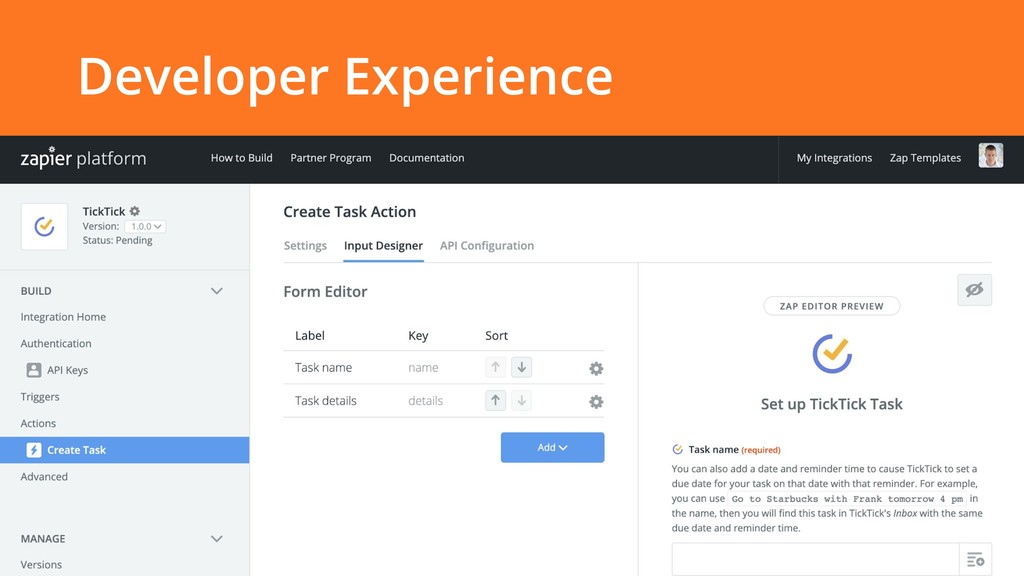The height and width of the screenshot is (576, 1024).
Task: Click the 'name' key cell
Action: [423, 368]
